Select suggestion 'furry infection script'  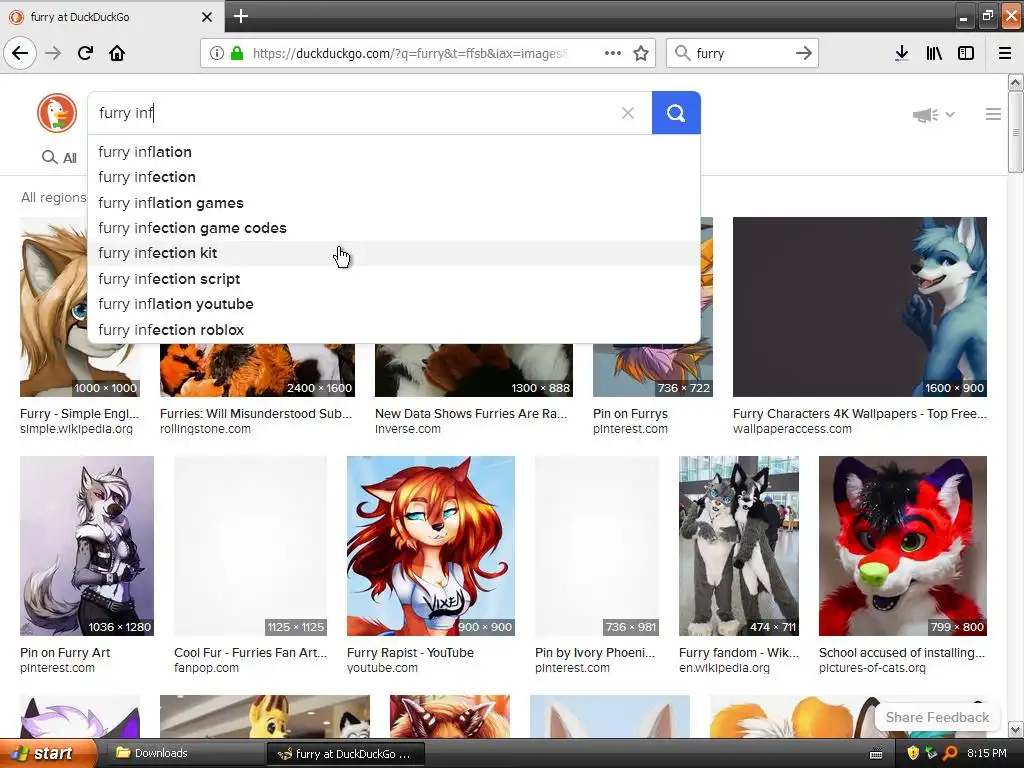[393, 279]
